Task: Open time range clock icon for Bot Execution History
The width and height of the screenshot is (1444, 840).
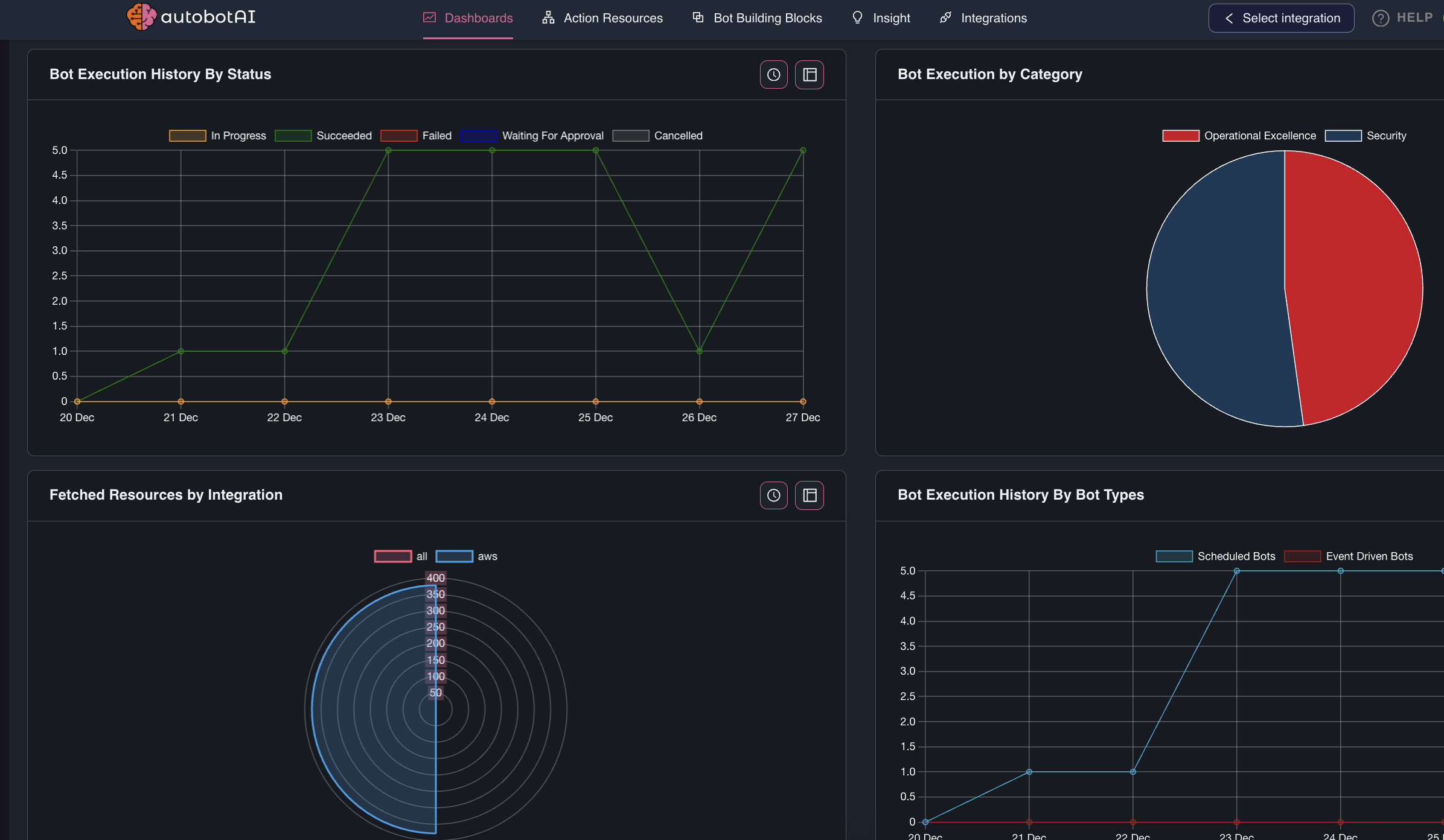Action: (773, 75)
